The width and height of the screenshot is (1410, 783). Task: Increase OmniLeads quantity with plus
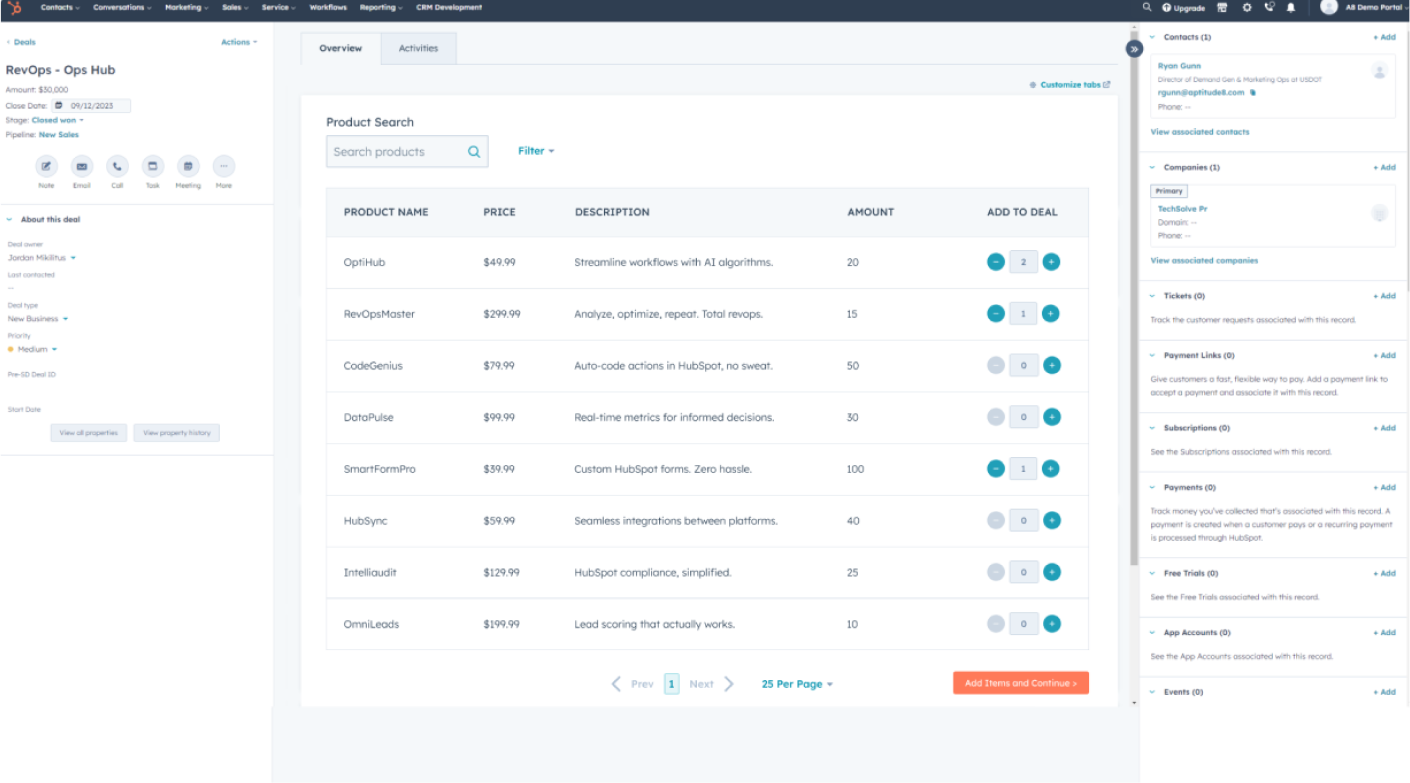click(1051, 623)
